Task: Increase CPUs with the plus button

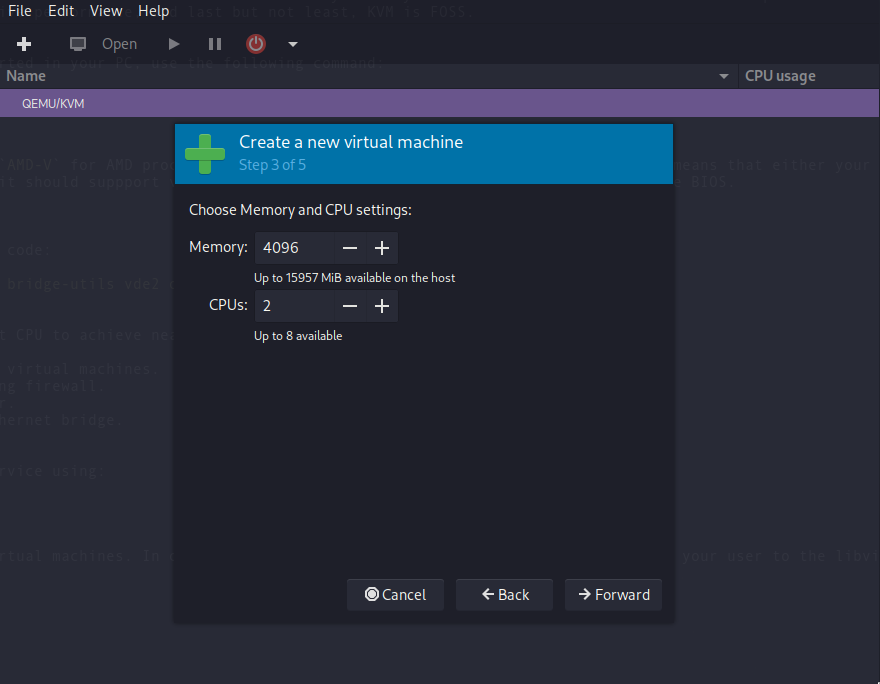Action: point(382,306)
